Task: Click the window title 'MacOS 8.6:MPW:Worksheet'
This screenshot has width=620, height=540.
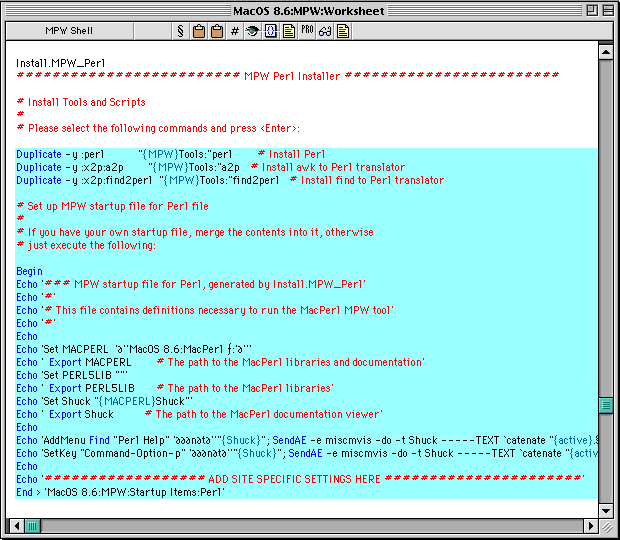Action: [x=308, y=11]
